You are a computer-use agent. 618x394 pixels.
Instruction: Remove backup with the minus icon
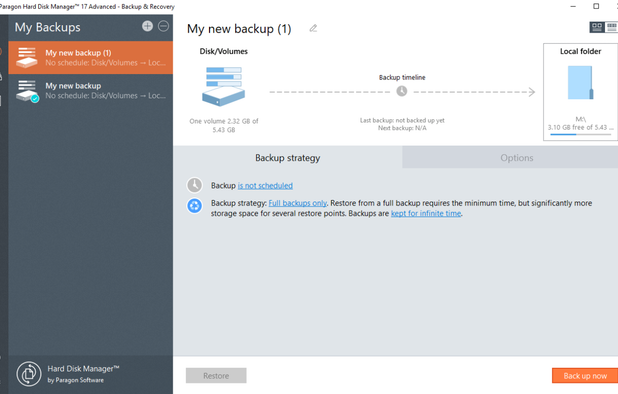tap(163, 26)
